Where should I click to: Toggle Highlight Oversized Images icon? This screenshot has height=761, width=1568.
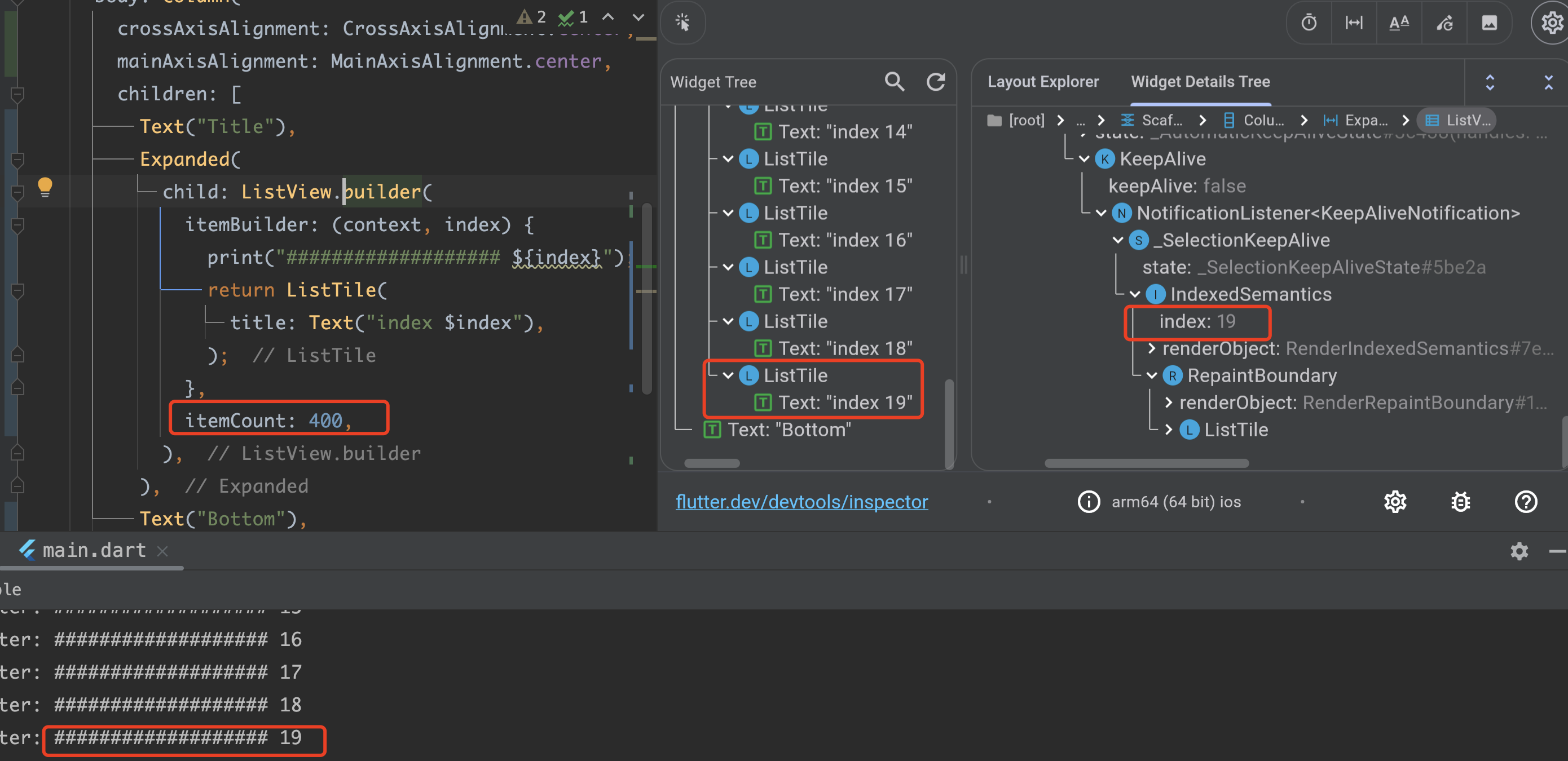click(1489, 23)
